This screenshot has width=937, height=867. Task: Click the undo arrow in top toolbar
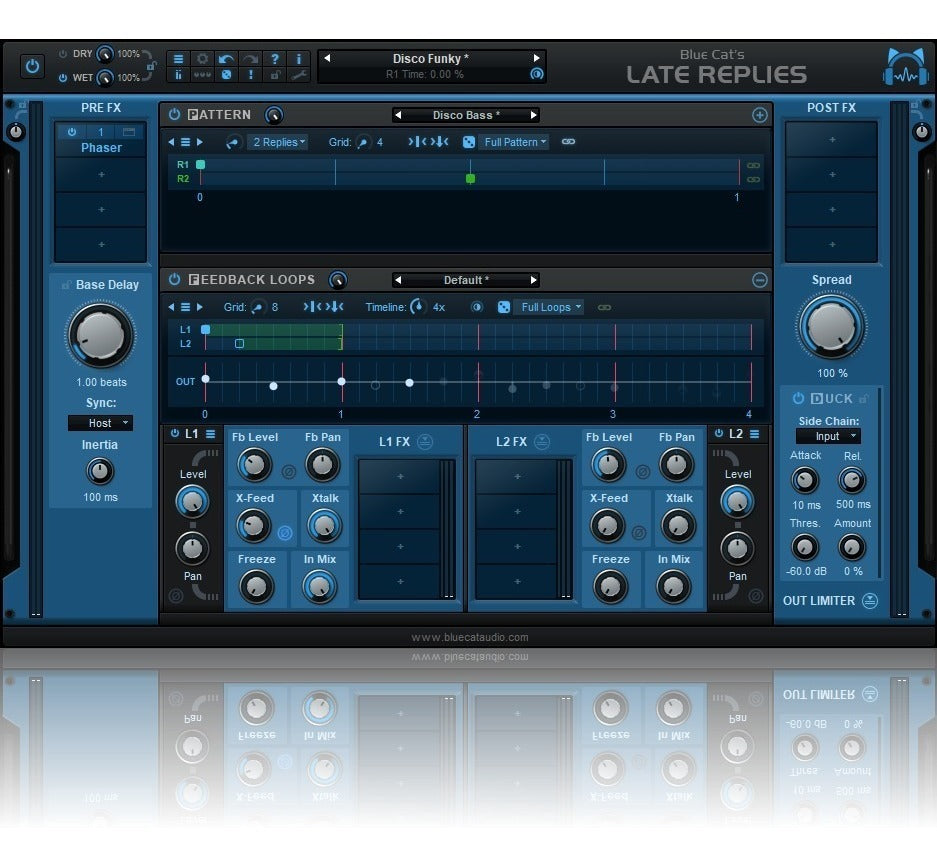click(226, 59)
